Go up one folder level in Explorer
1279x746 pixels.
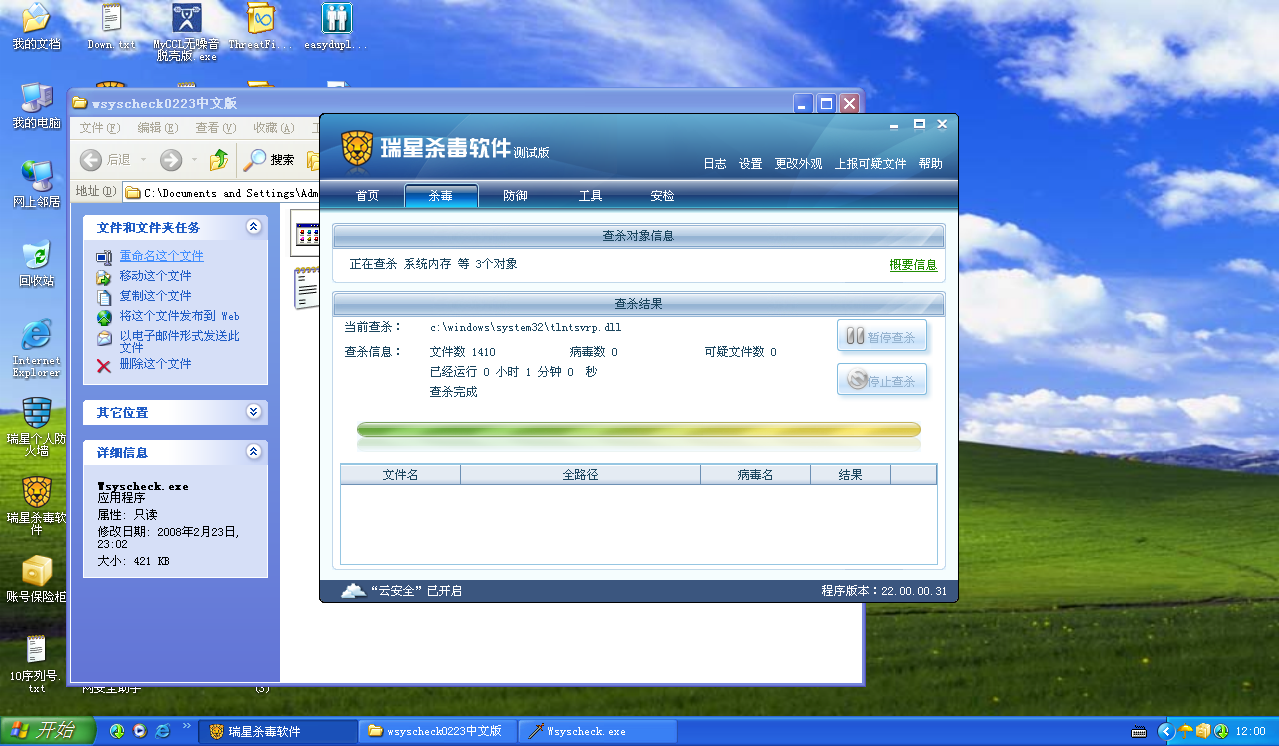pos(219,159)
